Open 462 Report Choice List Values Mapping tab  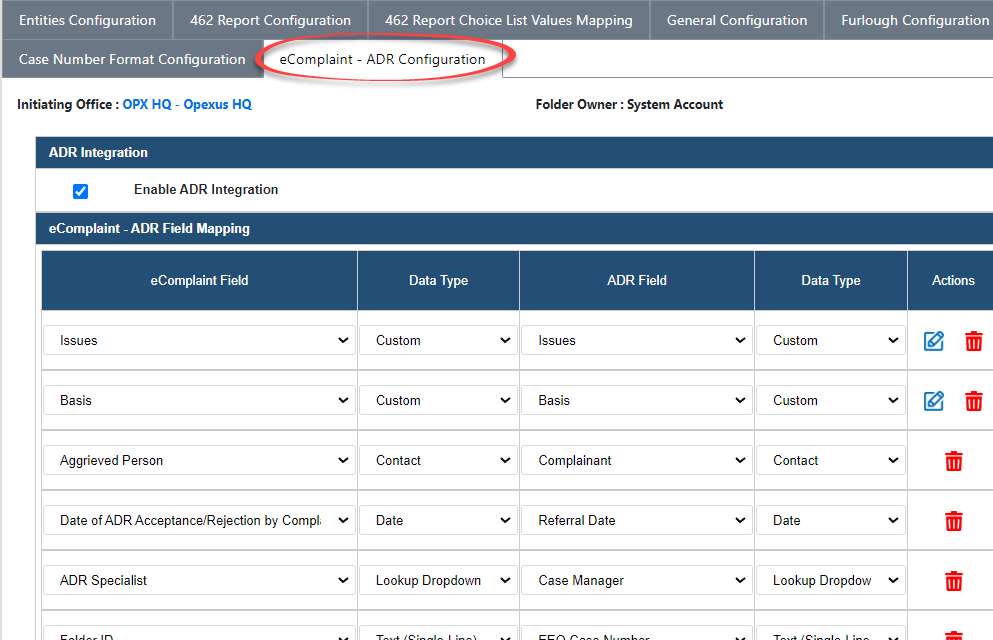click(x=509, y=20)
